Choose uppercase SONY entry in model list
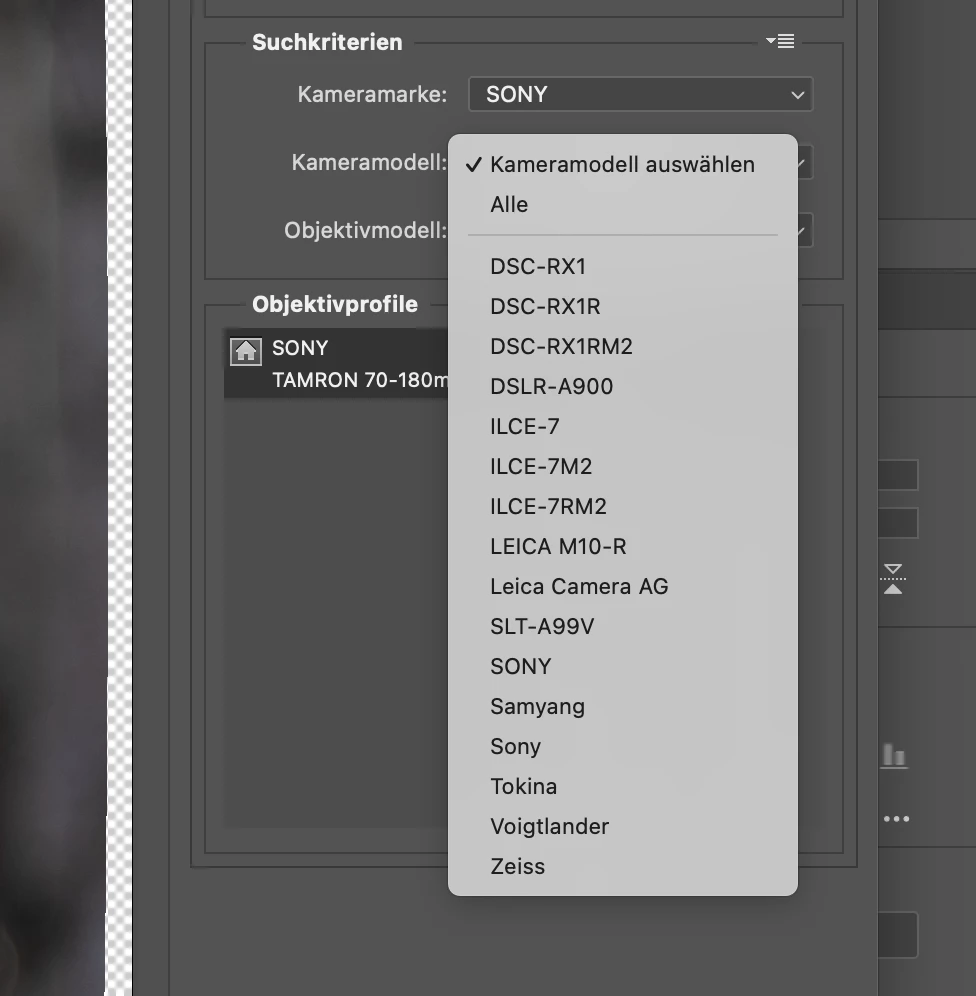This screenshot has height=996, width=976. (622, 666)
